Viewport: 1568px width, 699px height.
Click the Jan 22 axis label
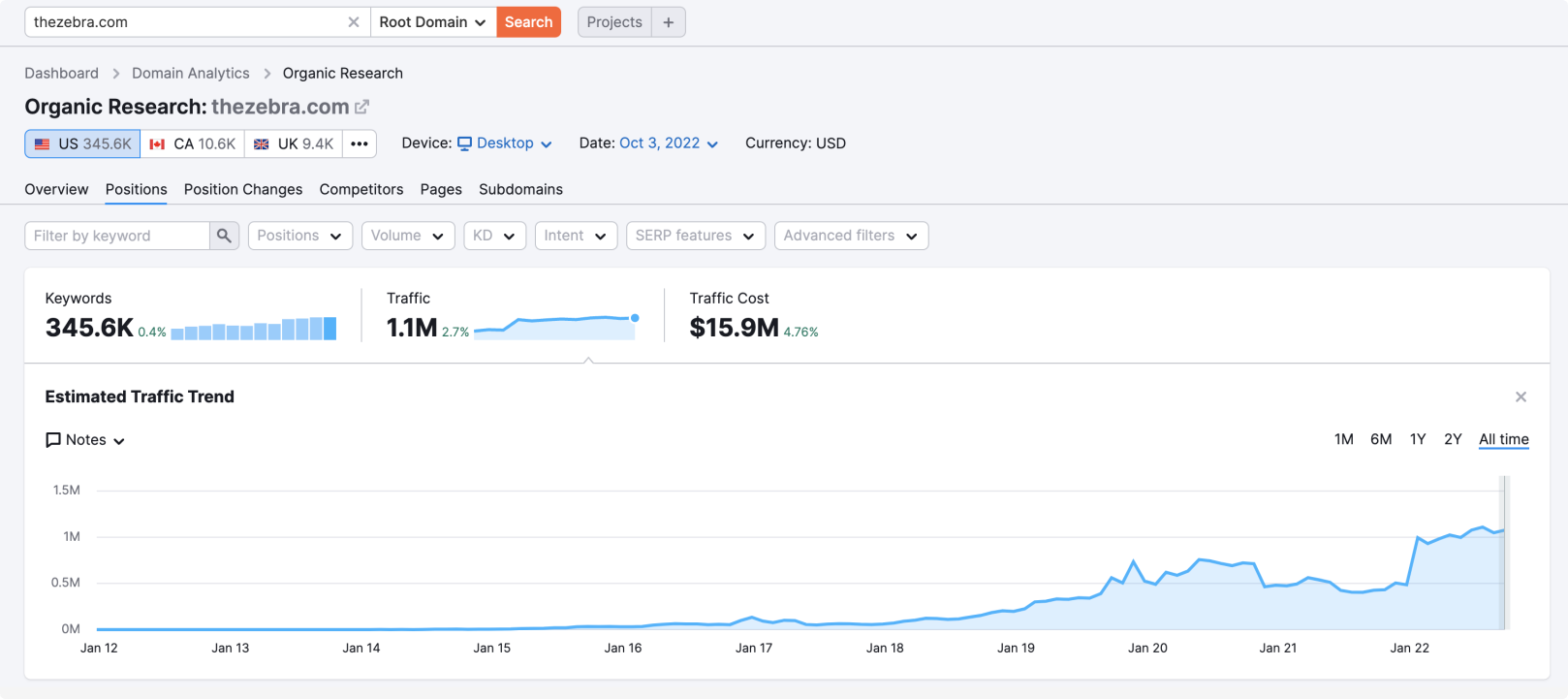(x=1409, y=648)
